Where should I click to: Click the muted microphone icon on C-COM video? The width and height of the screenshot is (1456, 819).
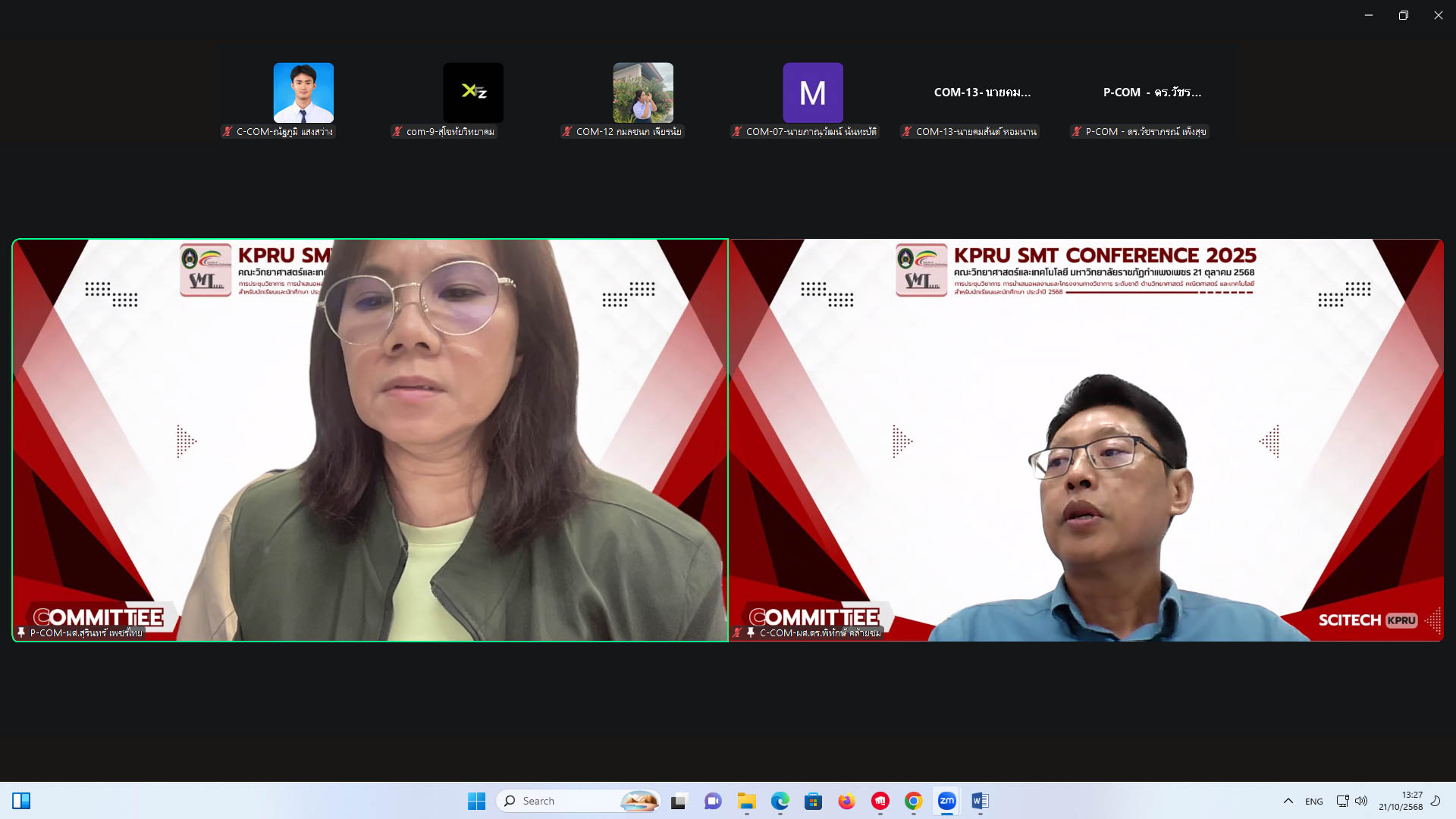pos(737,632)
